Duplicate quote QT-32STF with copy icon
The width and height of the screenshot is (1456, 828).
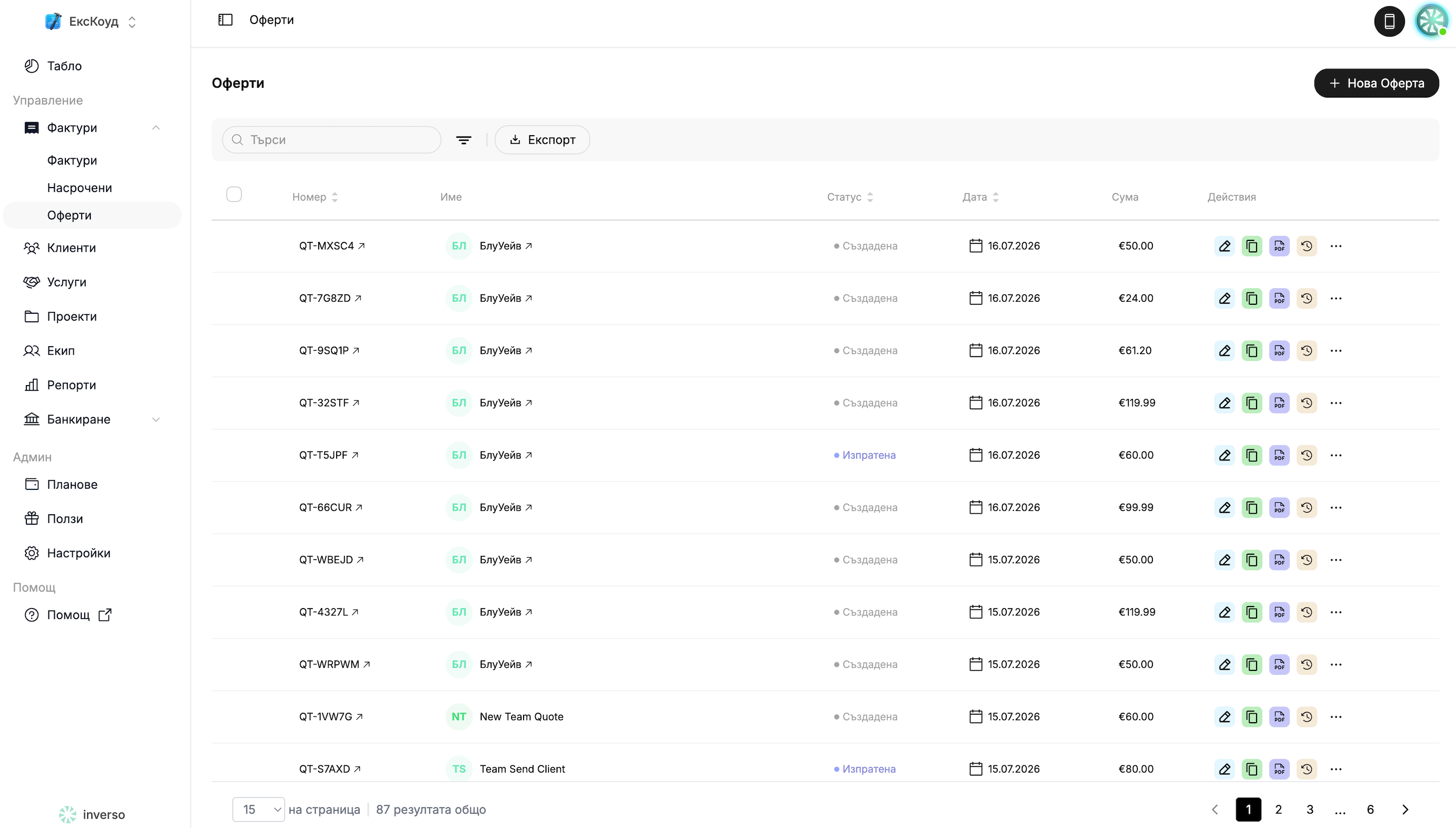click(1252, 403)
